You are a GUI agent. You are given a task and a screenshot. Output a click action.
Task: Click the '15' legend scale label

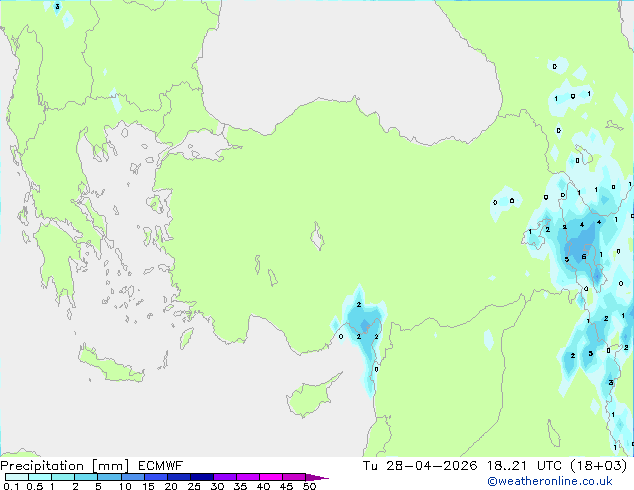[x=148, y=486]
